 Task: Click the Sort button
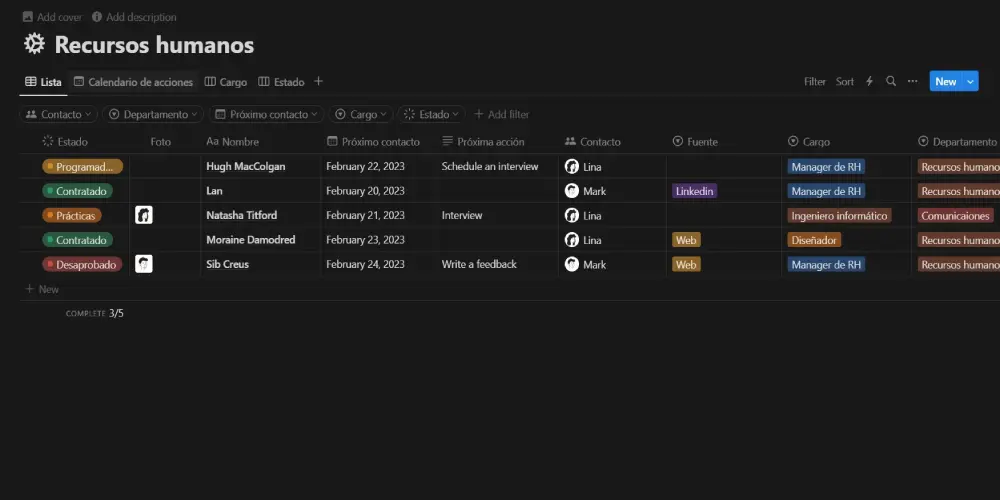[x=845, y=82]
